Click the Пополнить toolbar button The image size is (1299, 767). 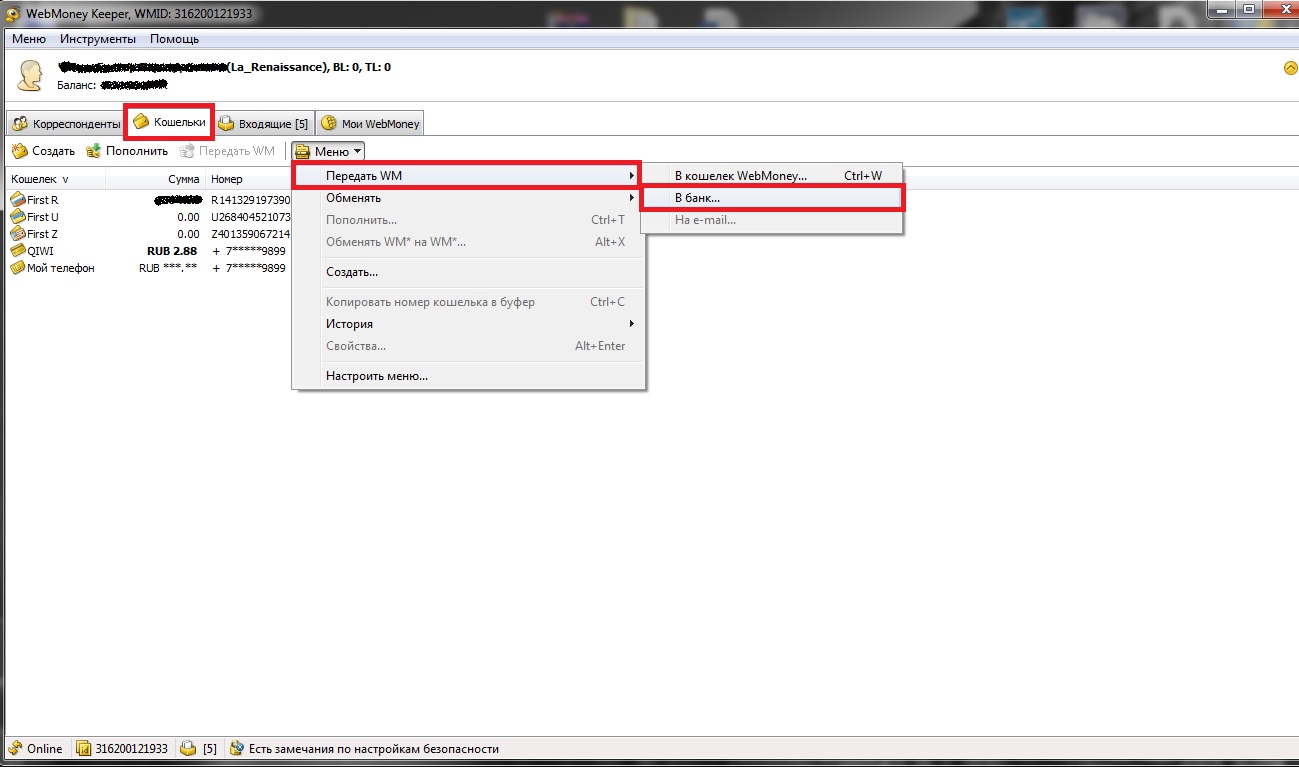point(127,151)
